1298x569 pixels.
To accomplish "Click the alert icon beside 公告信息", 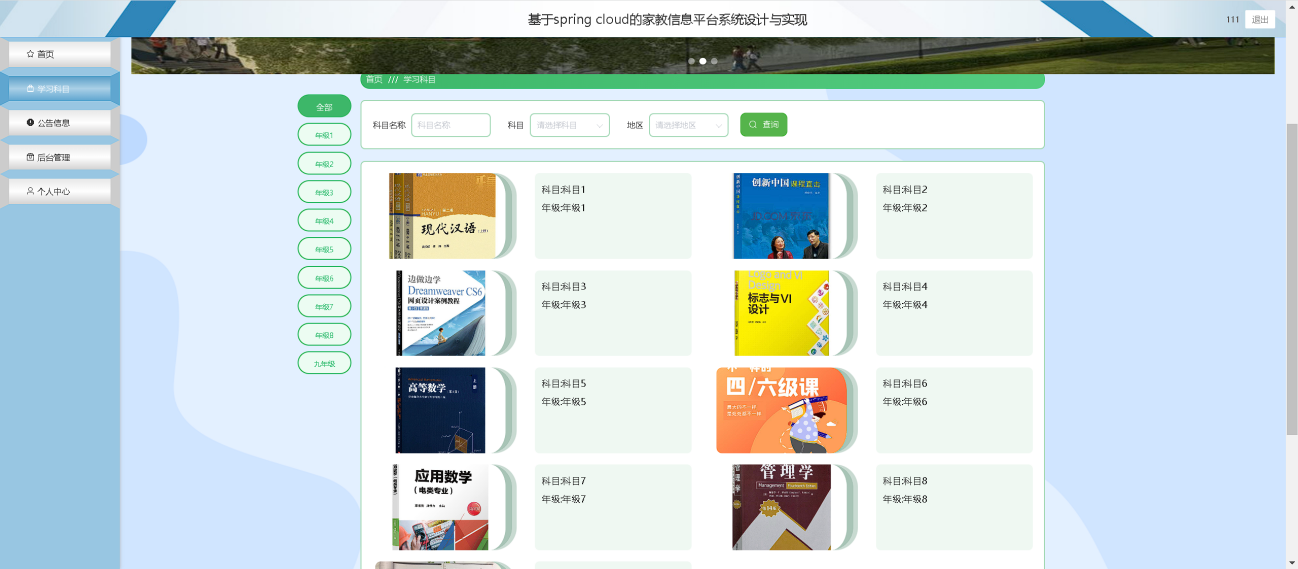I will click(30, 123).
